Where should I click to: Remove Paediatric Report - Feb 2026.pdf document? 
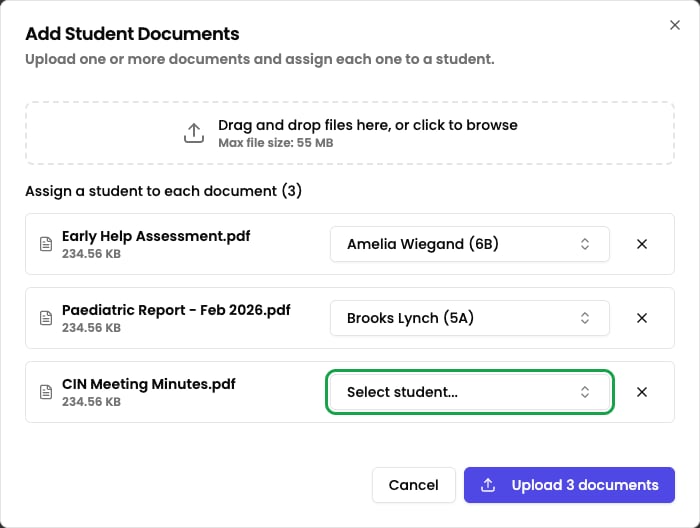pos(642,318)
